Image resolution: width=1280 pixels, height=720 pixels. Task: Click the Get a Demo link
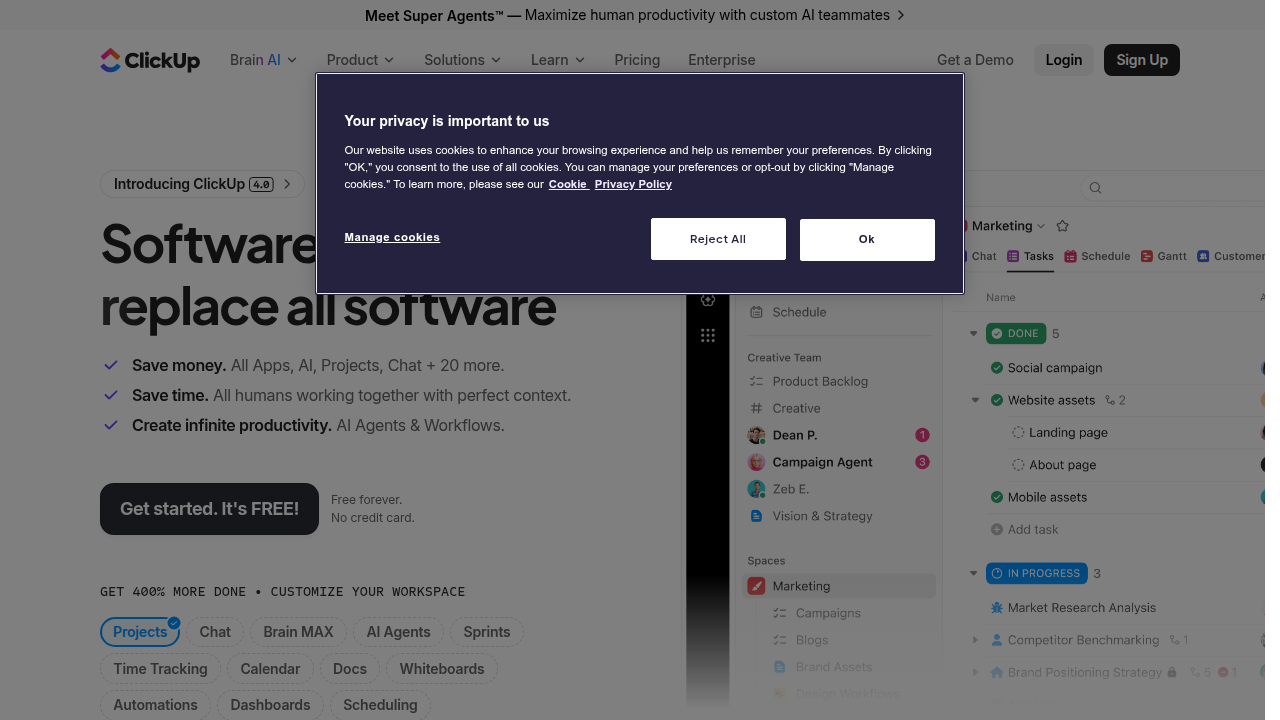975,60
